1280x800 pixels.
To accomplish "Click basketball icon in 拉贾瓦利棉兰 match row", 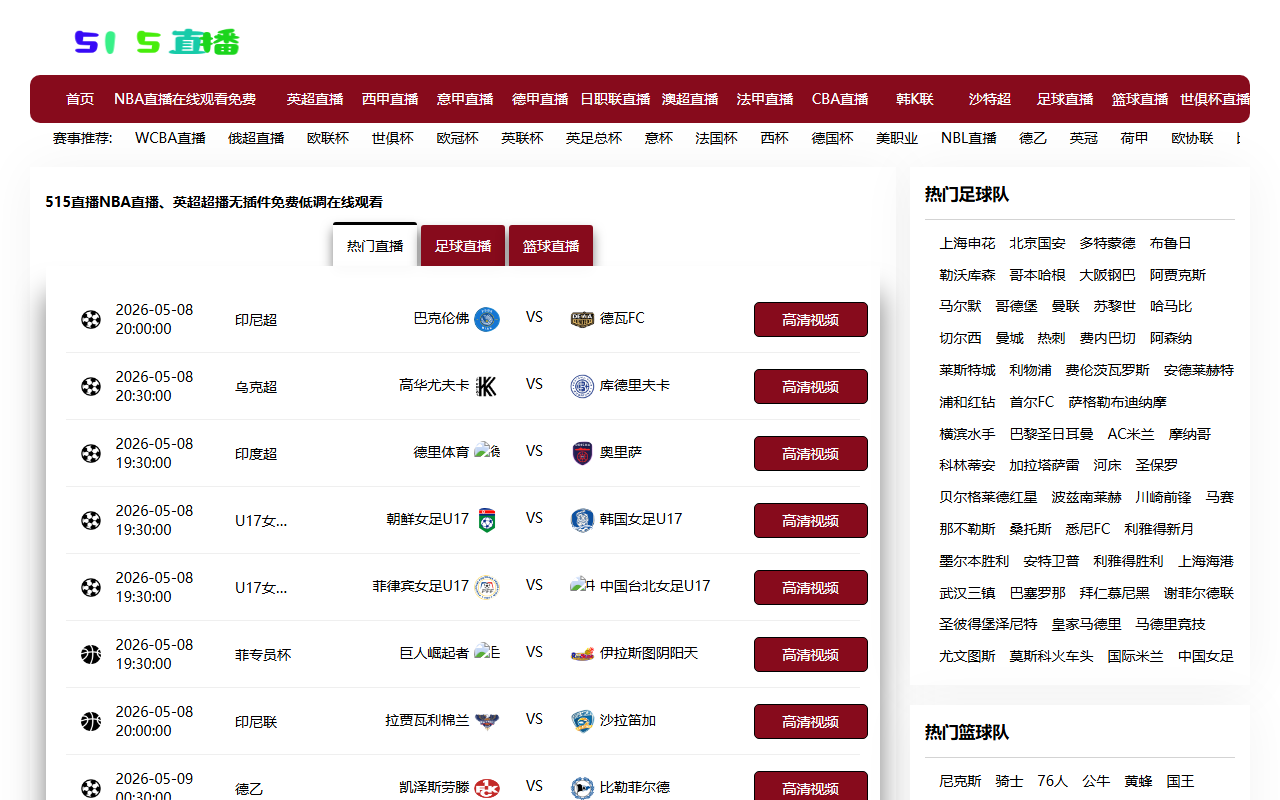I will [91, 722].
